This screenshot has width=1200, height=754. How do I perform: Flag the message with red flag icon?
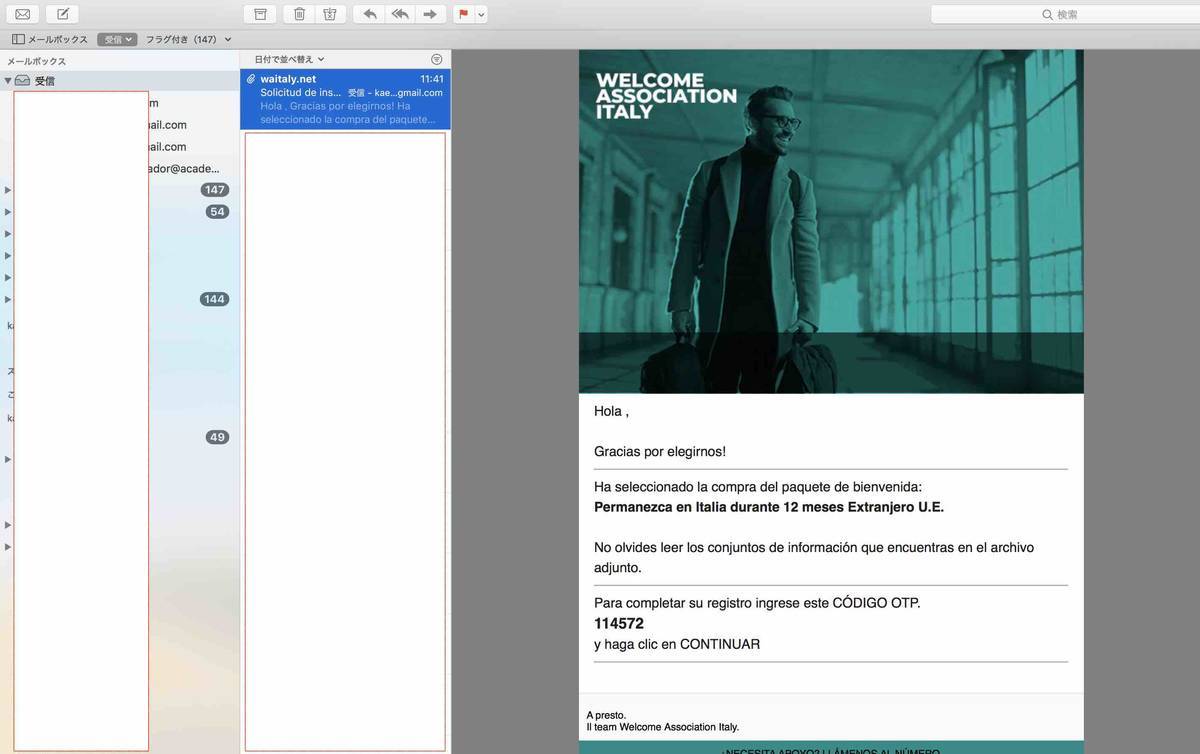click(463, 14)
